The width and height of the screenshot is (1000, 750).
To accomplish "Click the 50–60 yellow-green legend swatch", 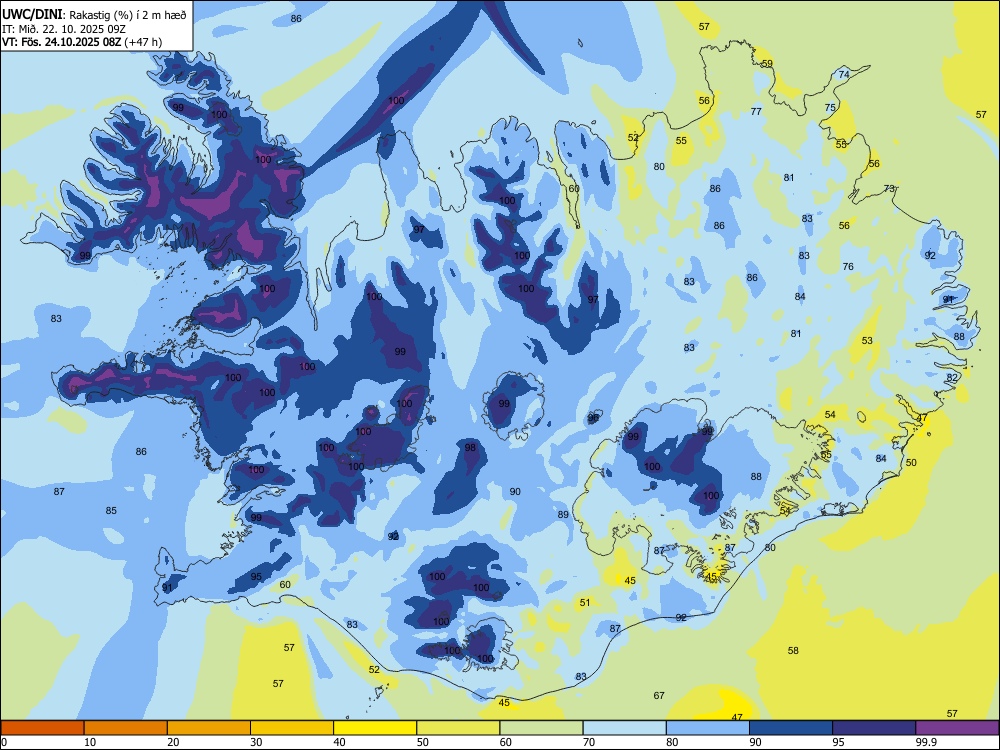I will (458, 728).
